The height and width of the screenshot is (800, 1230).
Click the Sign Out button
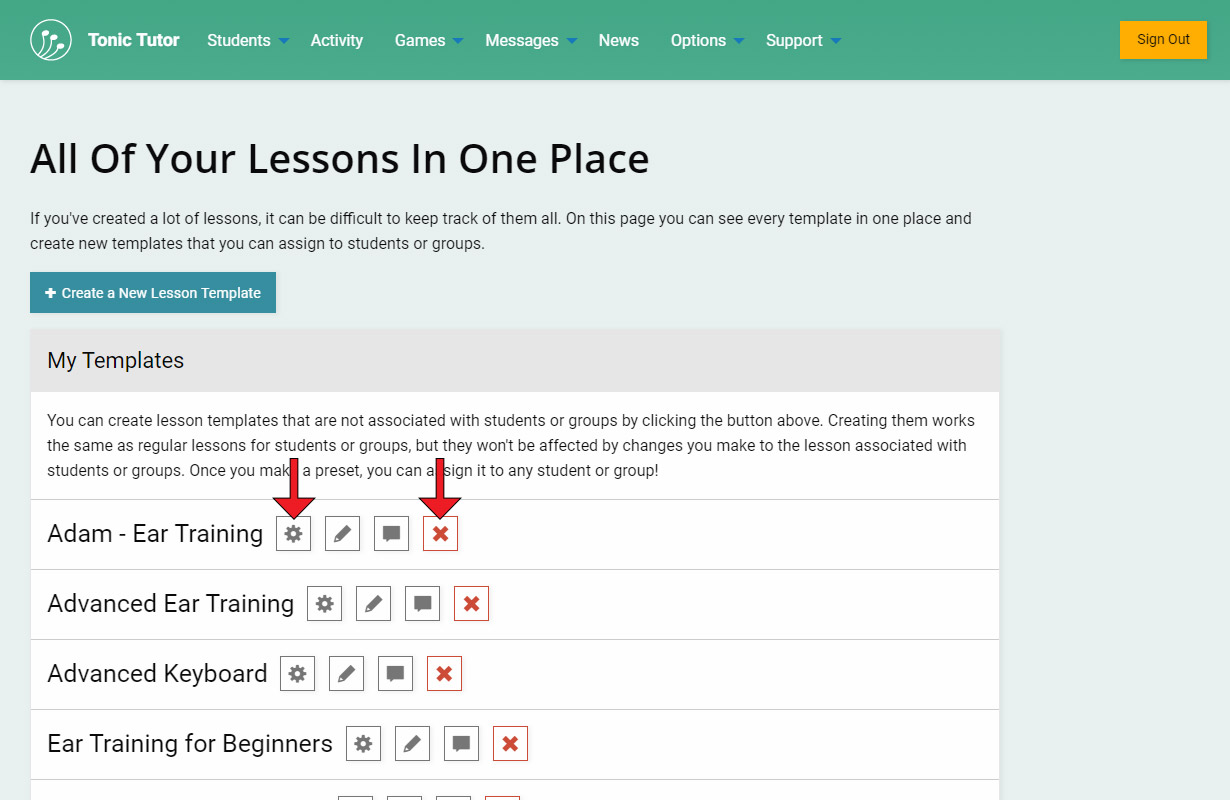pyautogui.click(x=1163, y=40)
